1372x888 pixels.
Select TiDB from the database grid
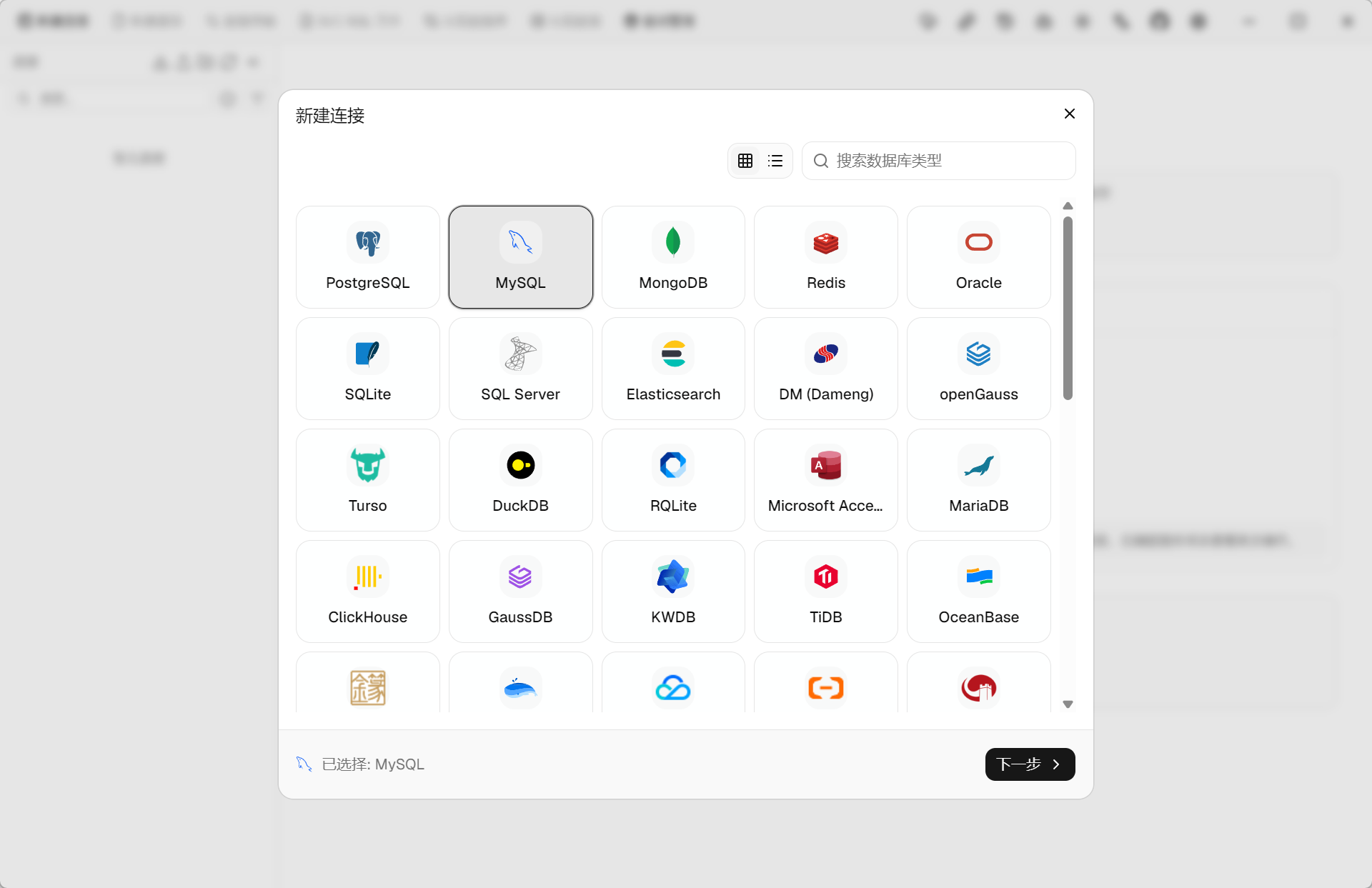pos(826,592)
